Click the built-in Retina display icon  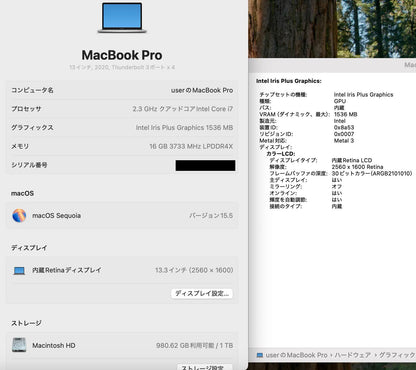19,270
